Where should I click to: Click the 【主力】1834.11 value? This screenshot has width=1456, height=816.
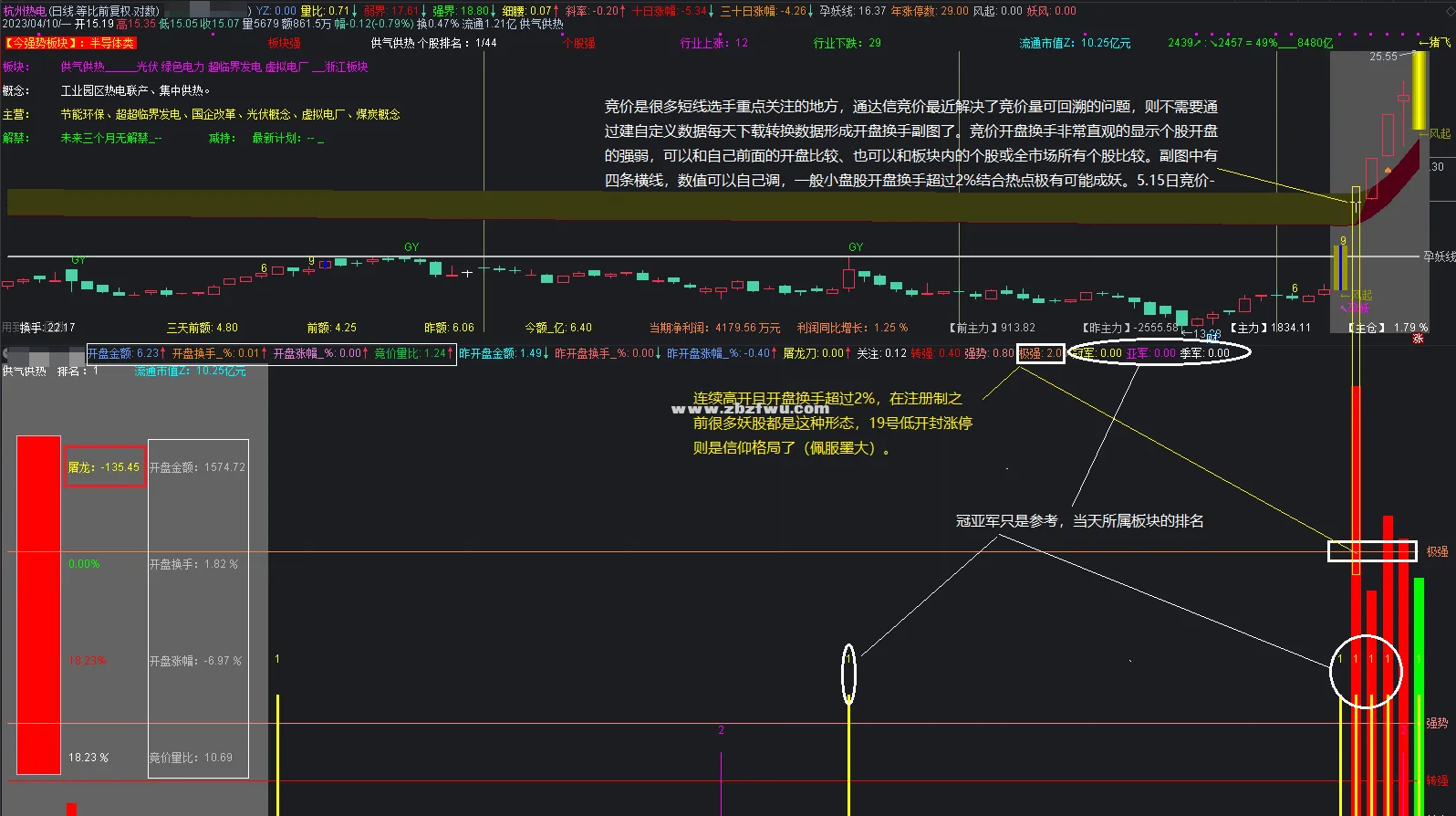coord(1270,328)
